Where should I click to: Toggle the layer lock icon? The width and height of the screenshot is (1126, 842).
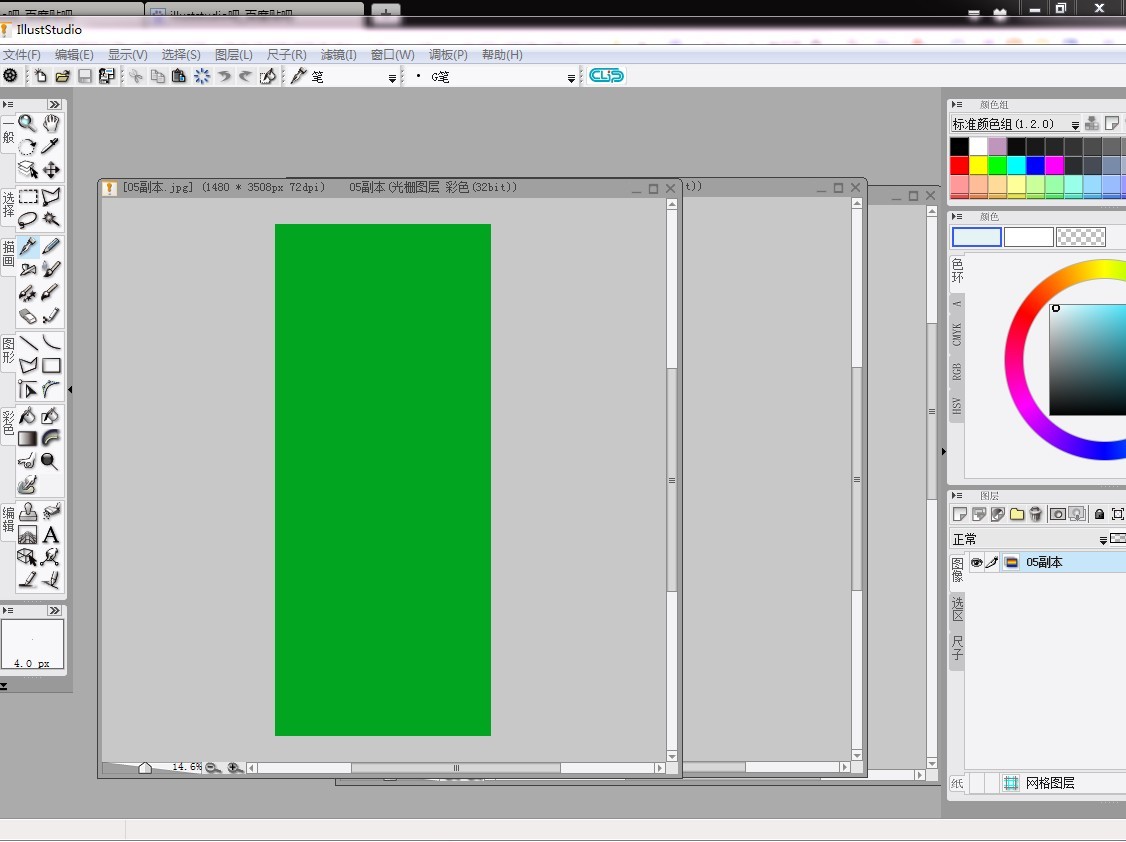point(1099,514)
